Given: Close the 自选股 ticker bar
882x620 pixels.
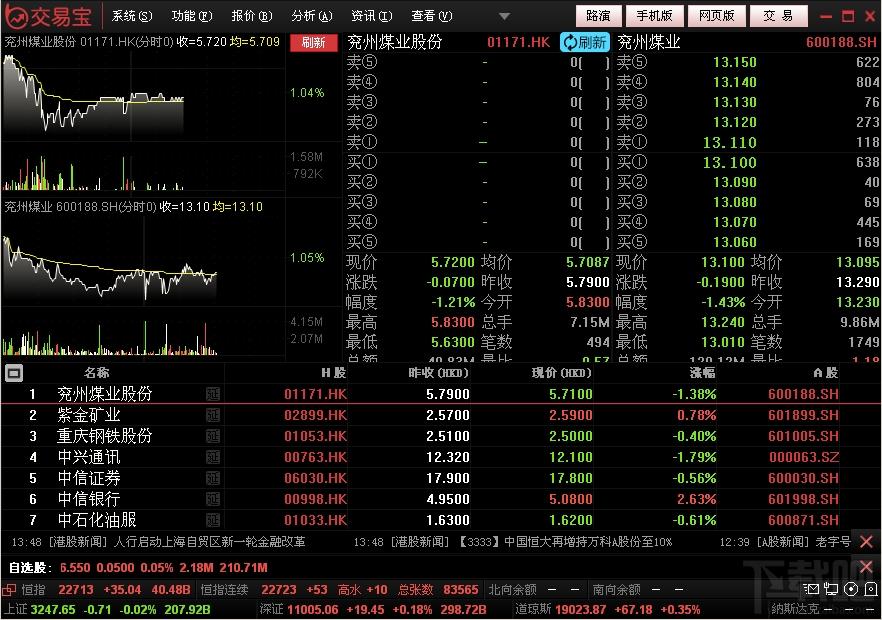Looking at the screenshot, I should [x=866, y=566].
